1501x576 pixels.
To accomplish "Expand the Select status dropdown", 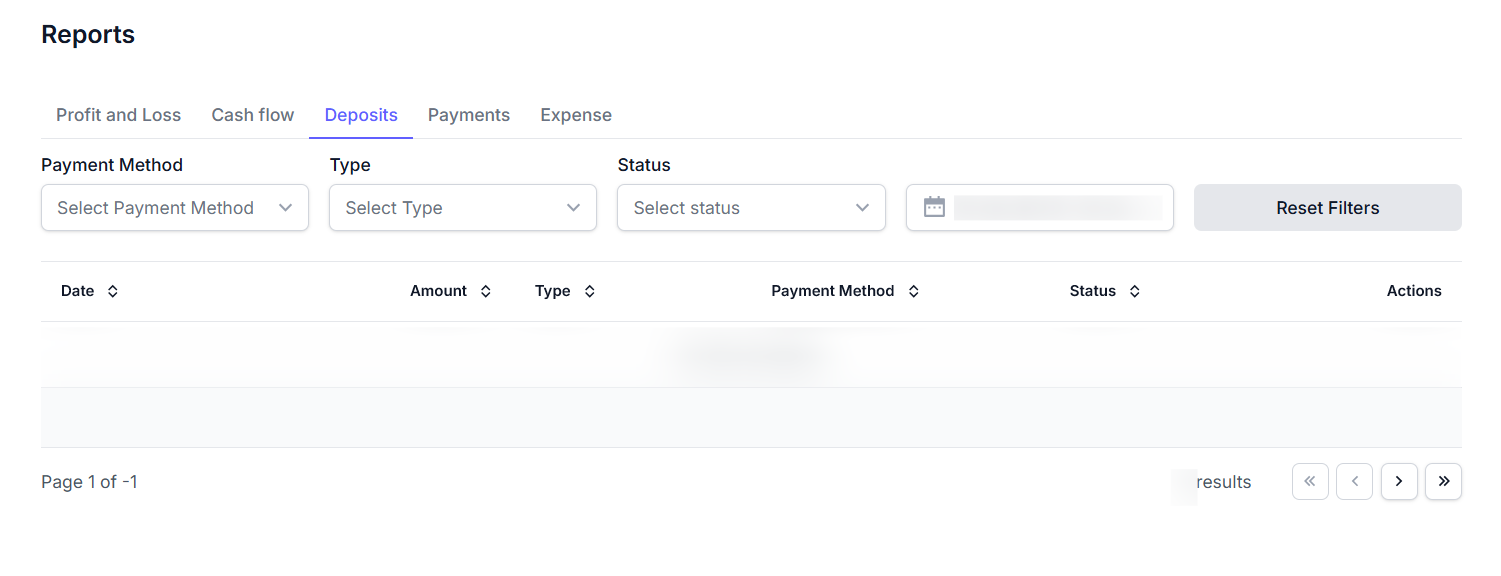I will (x=751, y=208).
